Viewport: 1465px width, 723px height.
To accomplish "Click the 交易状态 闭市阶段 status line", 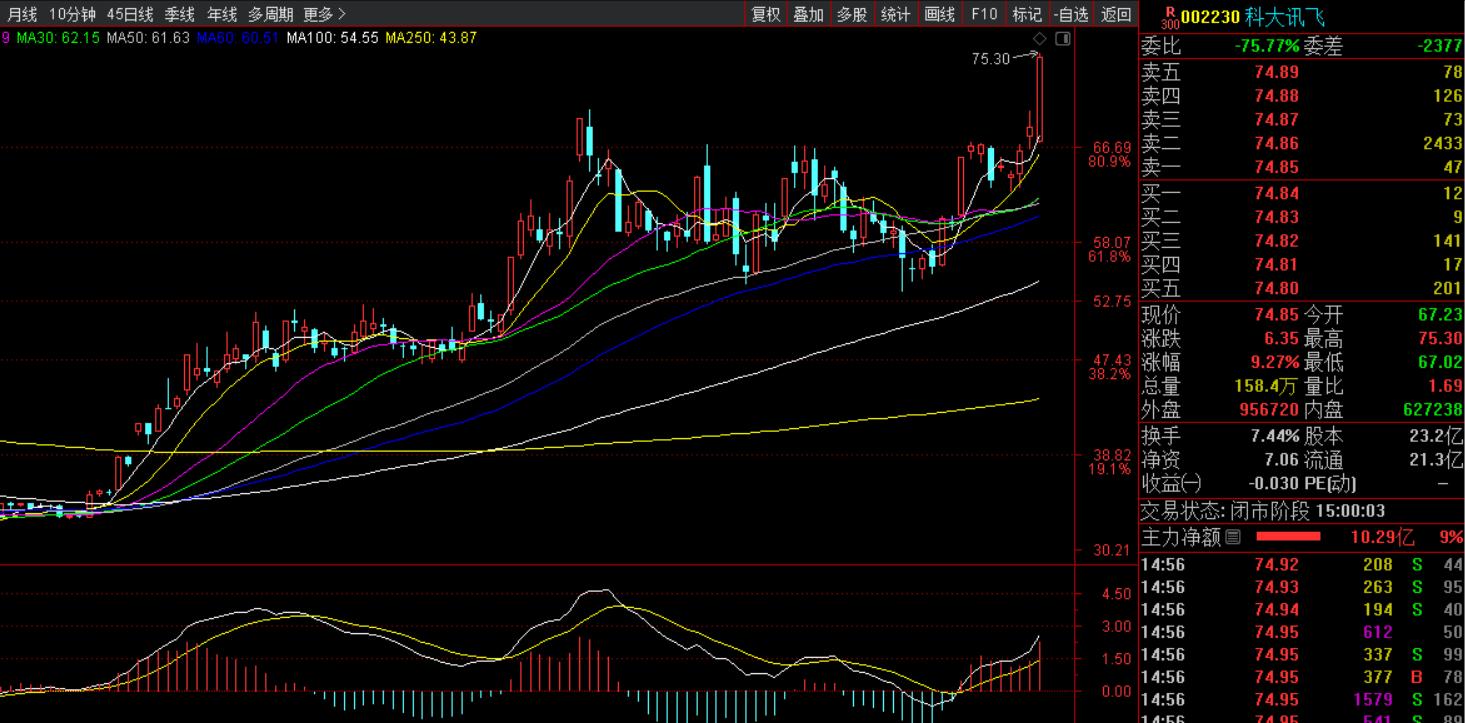I will click(1262, 512).
